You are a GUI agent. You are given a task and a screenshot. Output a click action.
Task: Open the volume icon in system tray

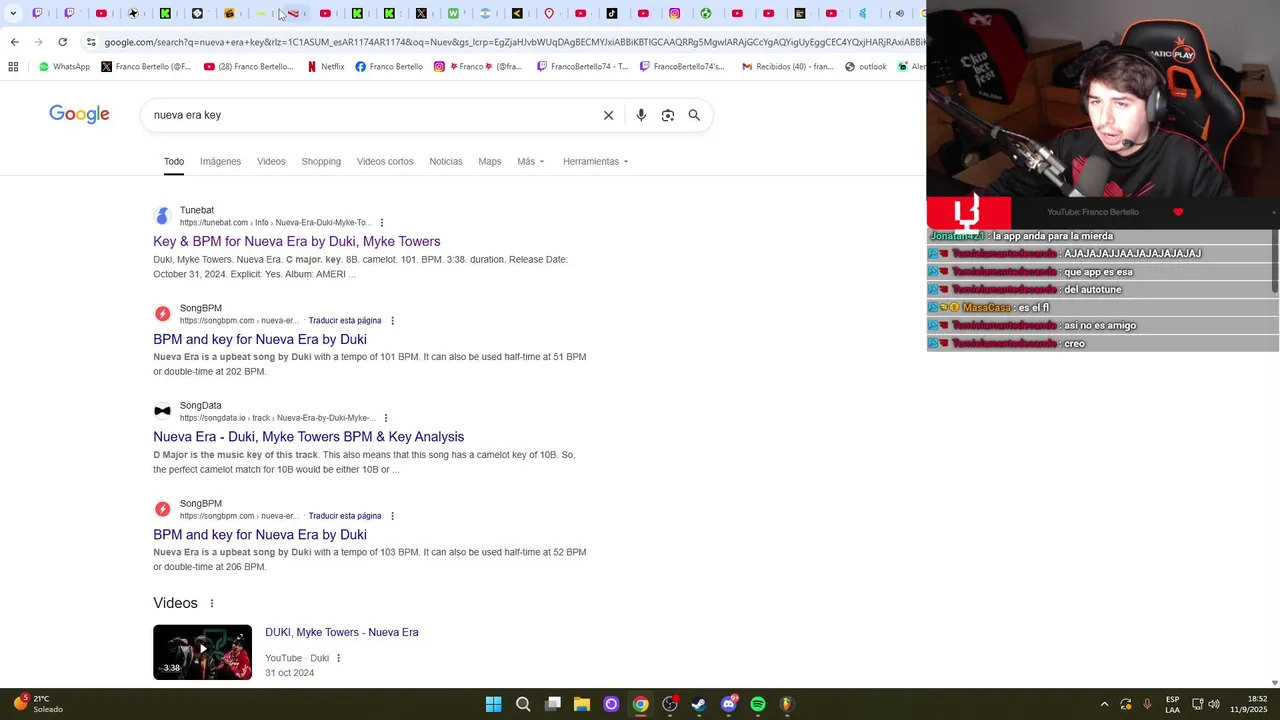pyautogui.click(x=1214, y=704)
